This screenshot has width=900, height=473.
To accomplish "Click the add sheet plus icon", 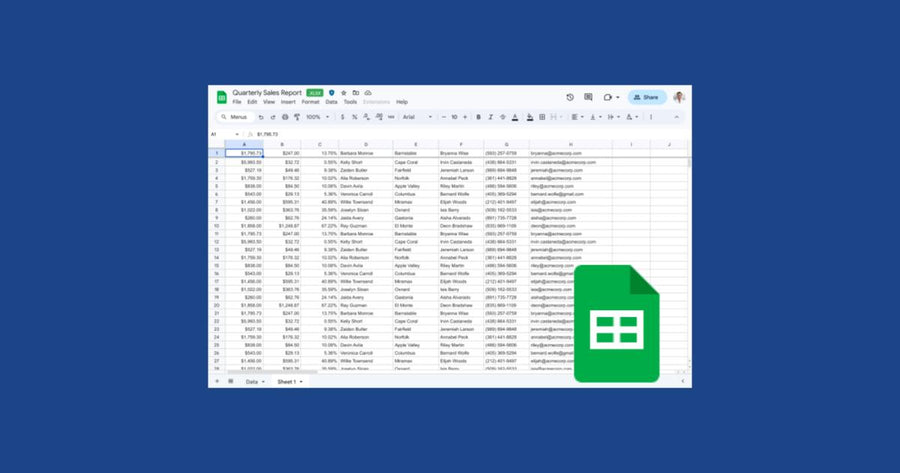I will [x=217, y=381].
